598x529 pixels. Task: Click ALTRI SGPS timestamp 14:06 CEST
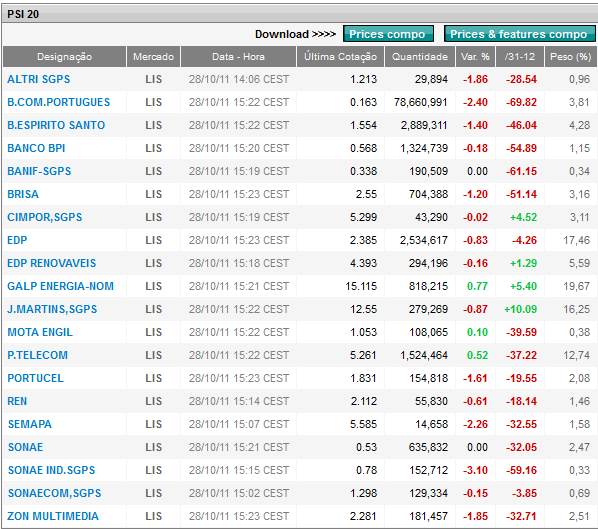(x=239, y=79)
